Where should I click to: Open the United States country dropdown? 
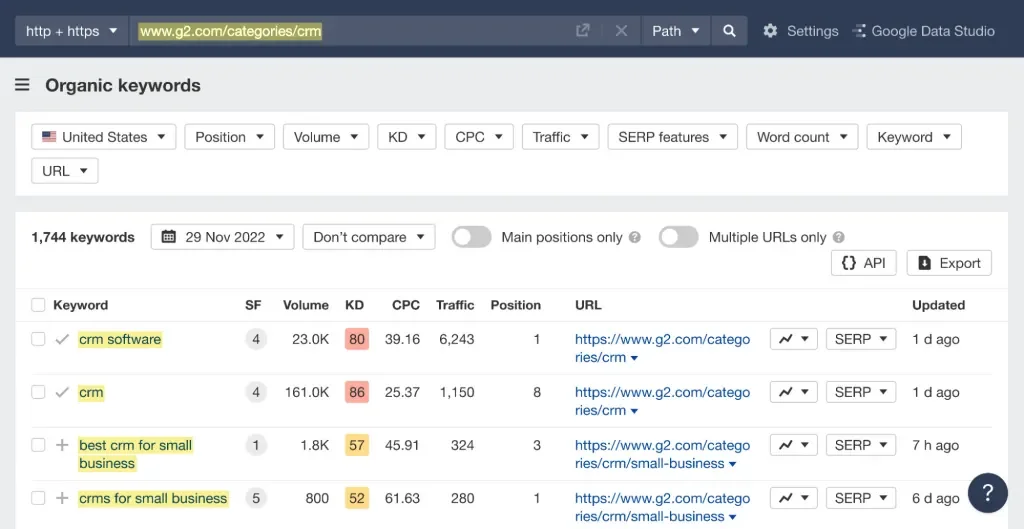[x=104, y=137]
